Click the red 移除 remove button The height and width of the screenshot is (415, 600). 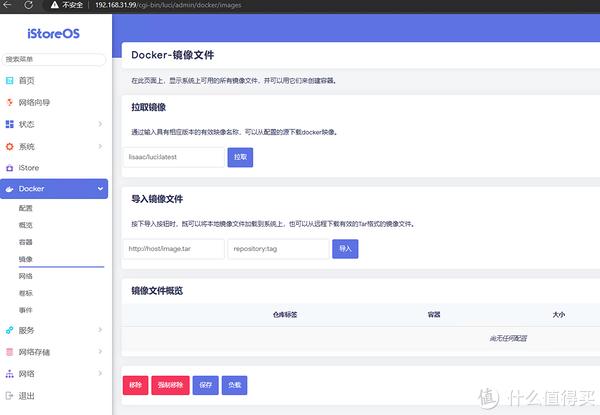pyautogui.click(x=135, y=385)
